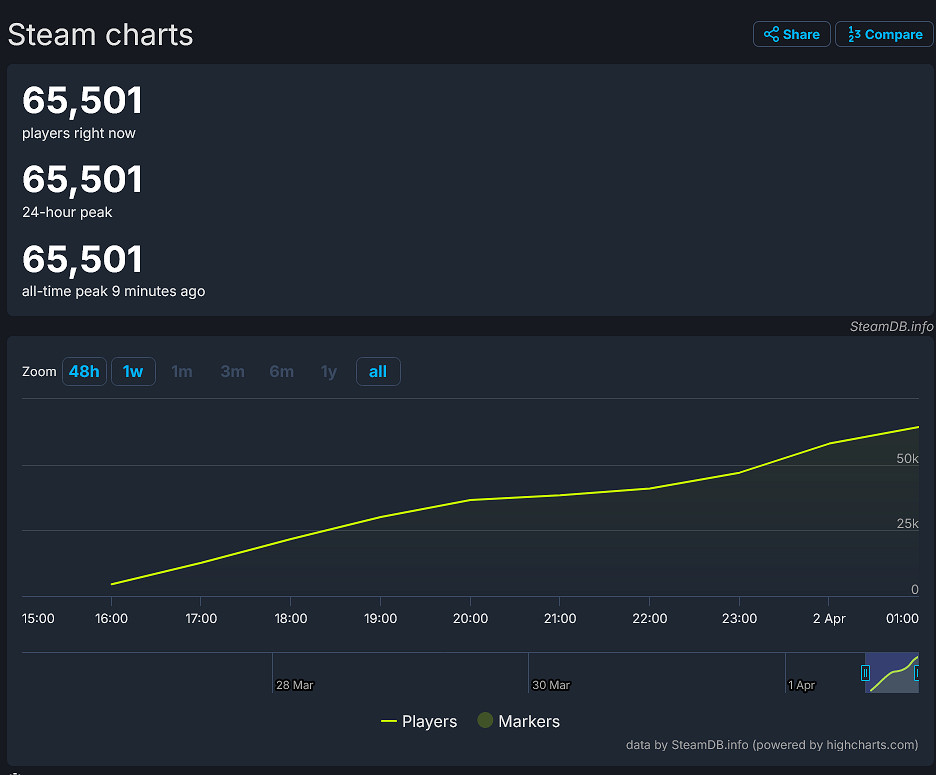Click the left handle of the navigator selection

click(866, 672)
